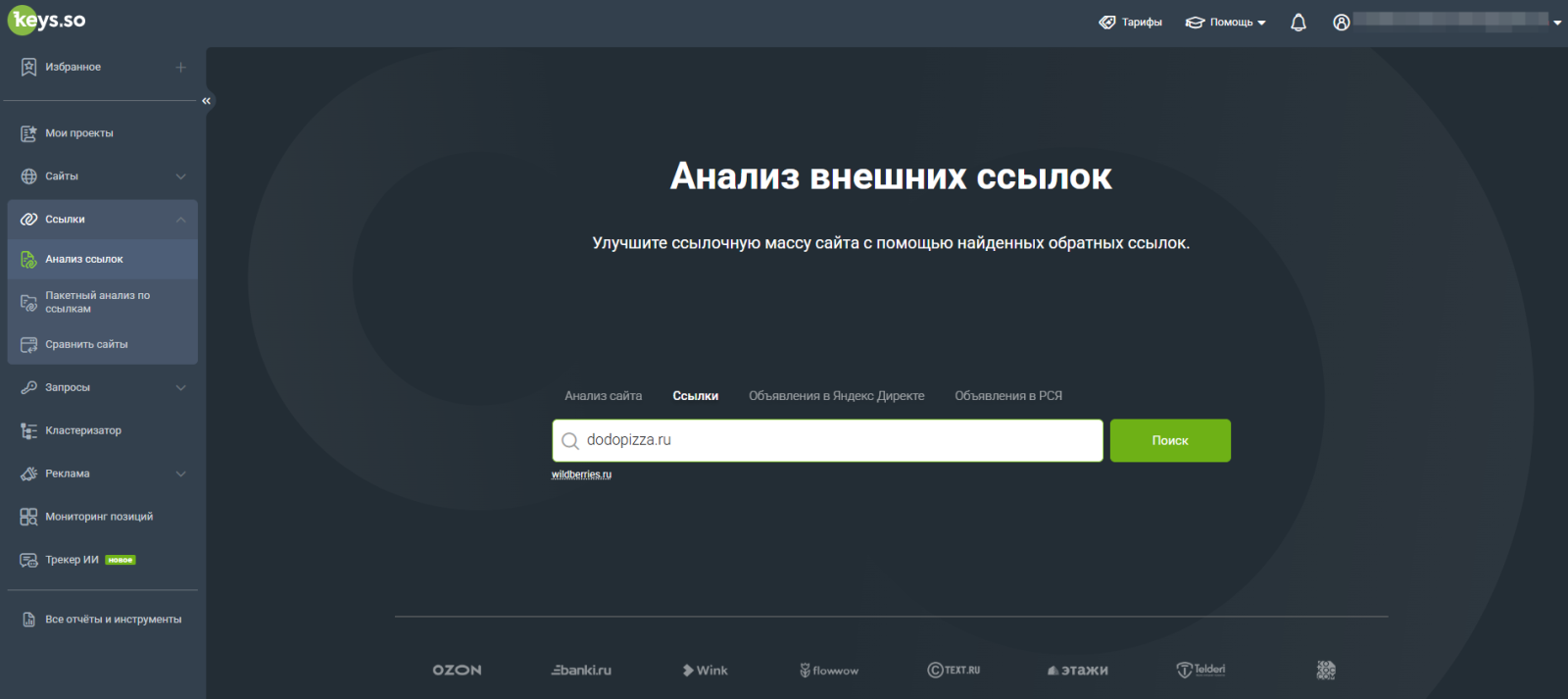Image resolution: width=1568 pixels, height=699 pixels.
Task: Collapse the Ссылки menu chevron
Action: (180, 220)
